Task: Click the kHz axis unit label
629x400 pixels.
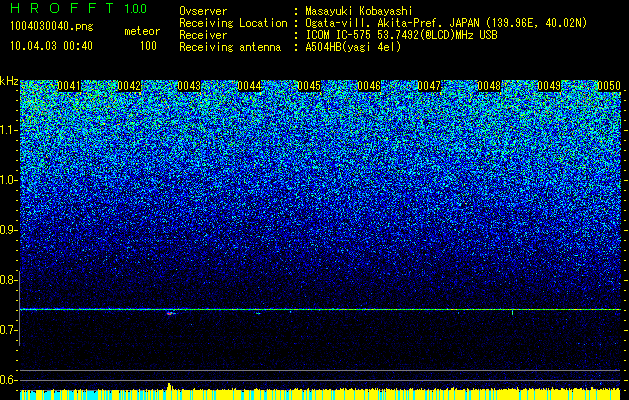Action: [x=9, y=81]
